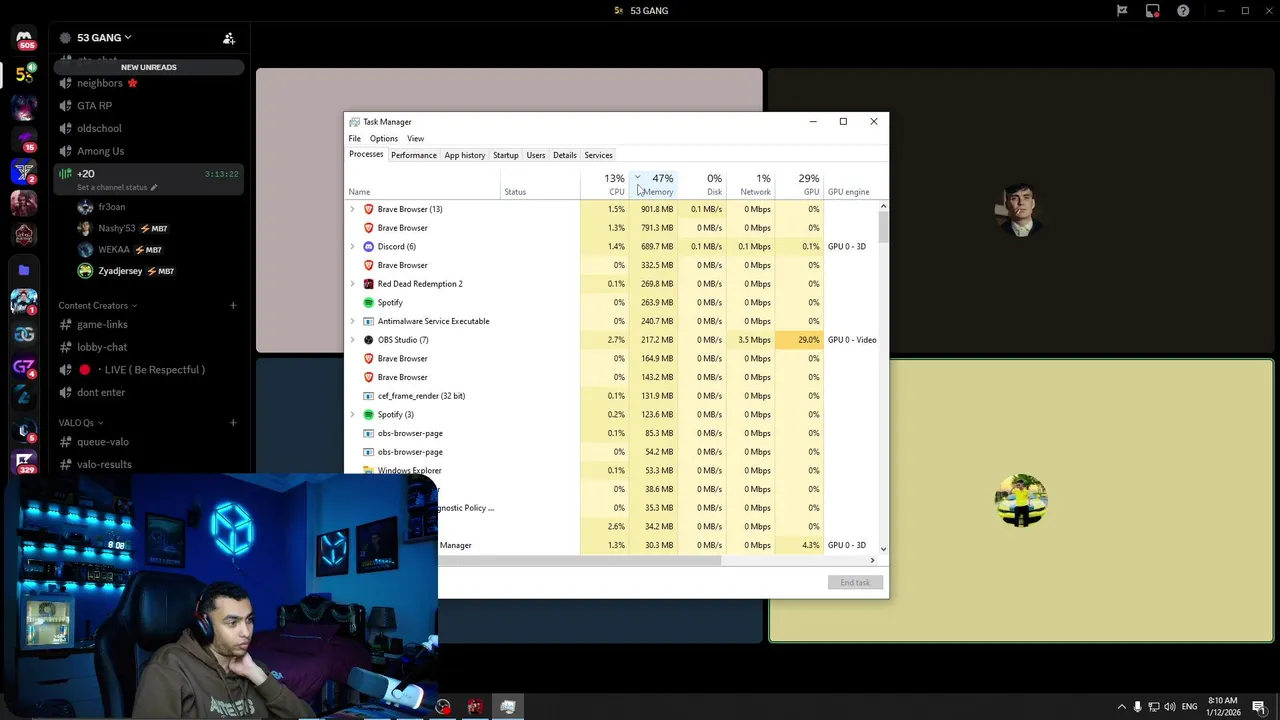
Task: Switch to the Details tab
Action: click(x=565, y=156)
